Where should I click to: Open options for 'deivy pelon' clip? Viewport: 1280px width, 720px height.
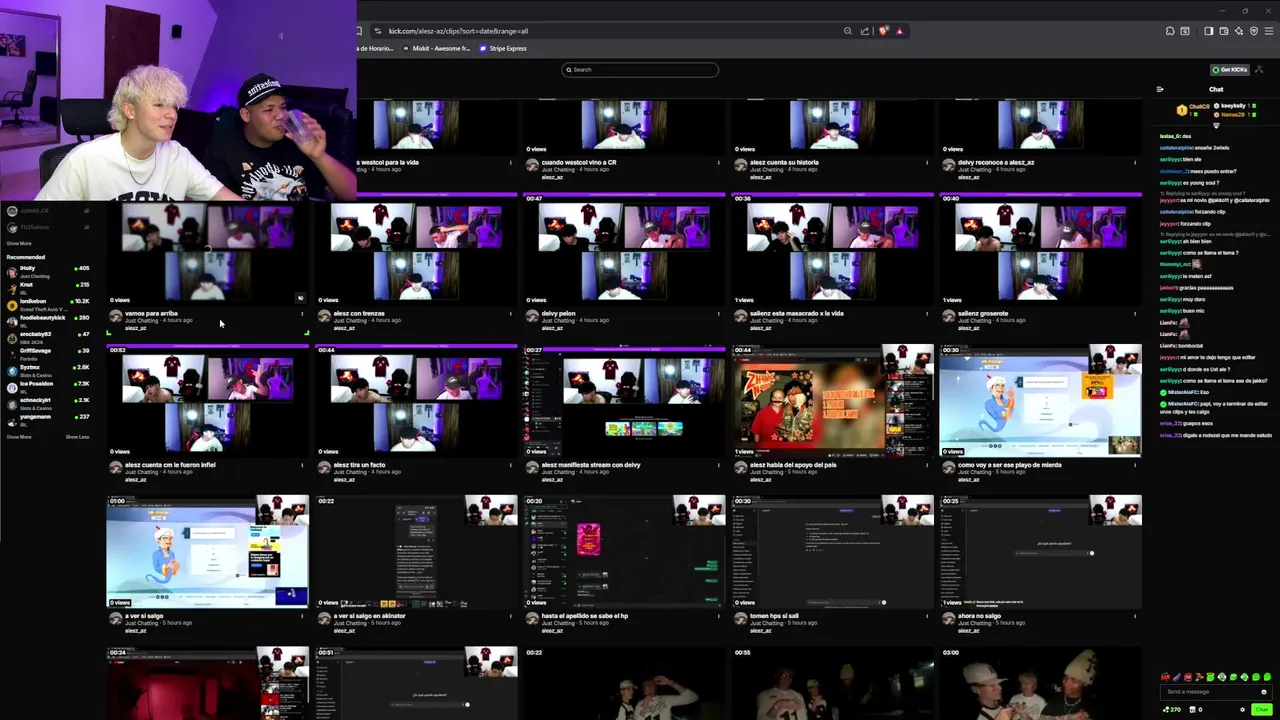point(718,314)
